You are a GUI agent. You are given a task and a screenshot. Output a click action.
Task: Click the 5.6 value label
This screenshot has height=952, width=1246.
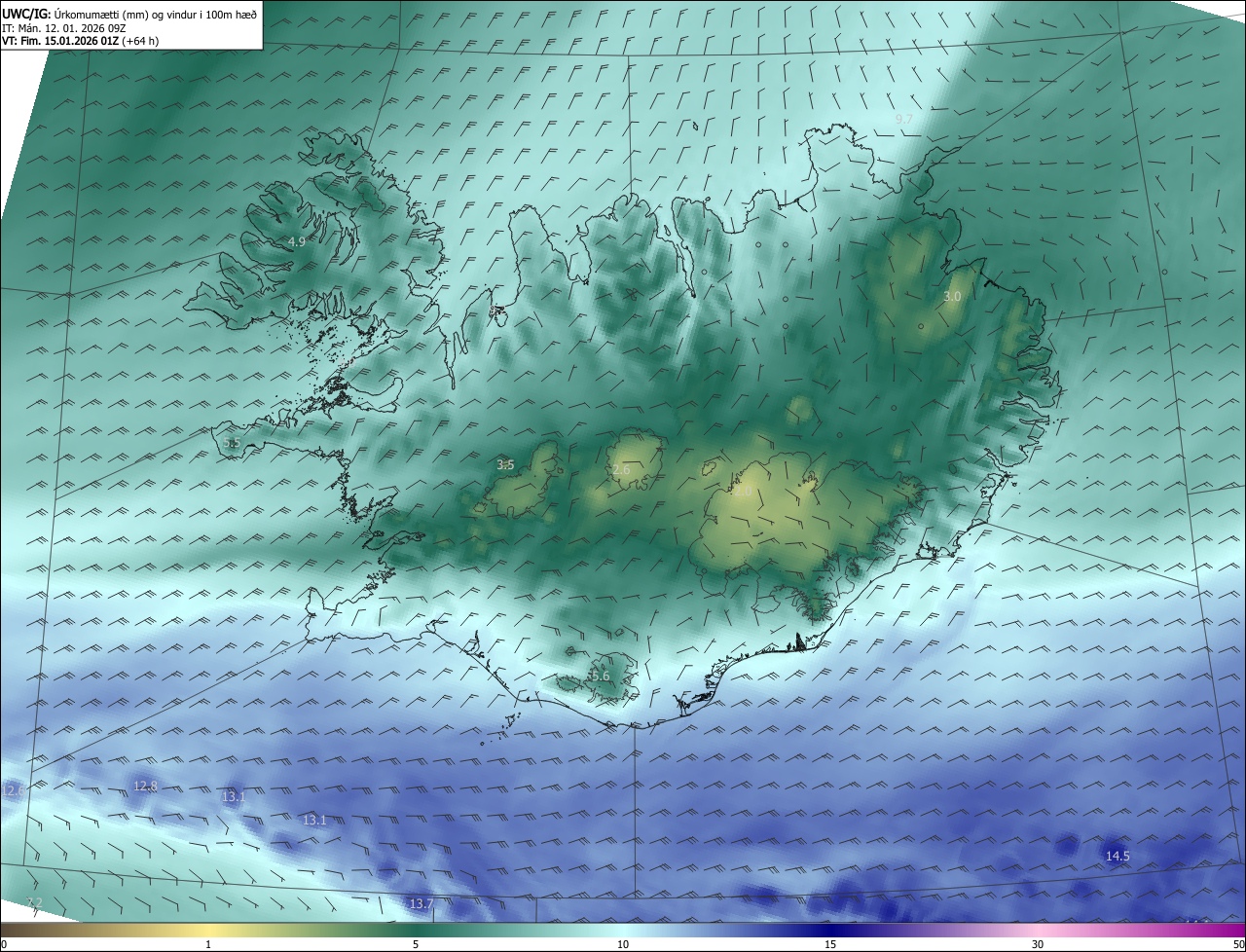[600, 676]
